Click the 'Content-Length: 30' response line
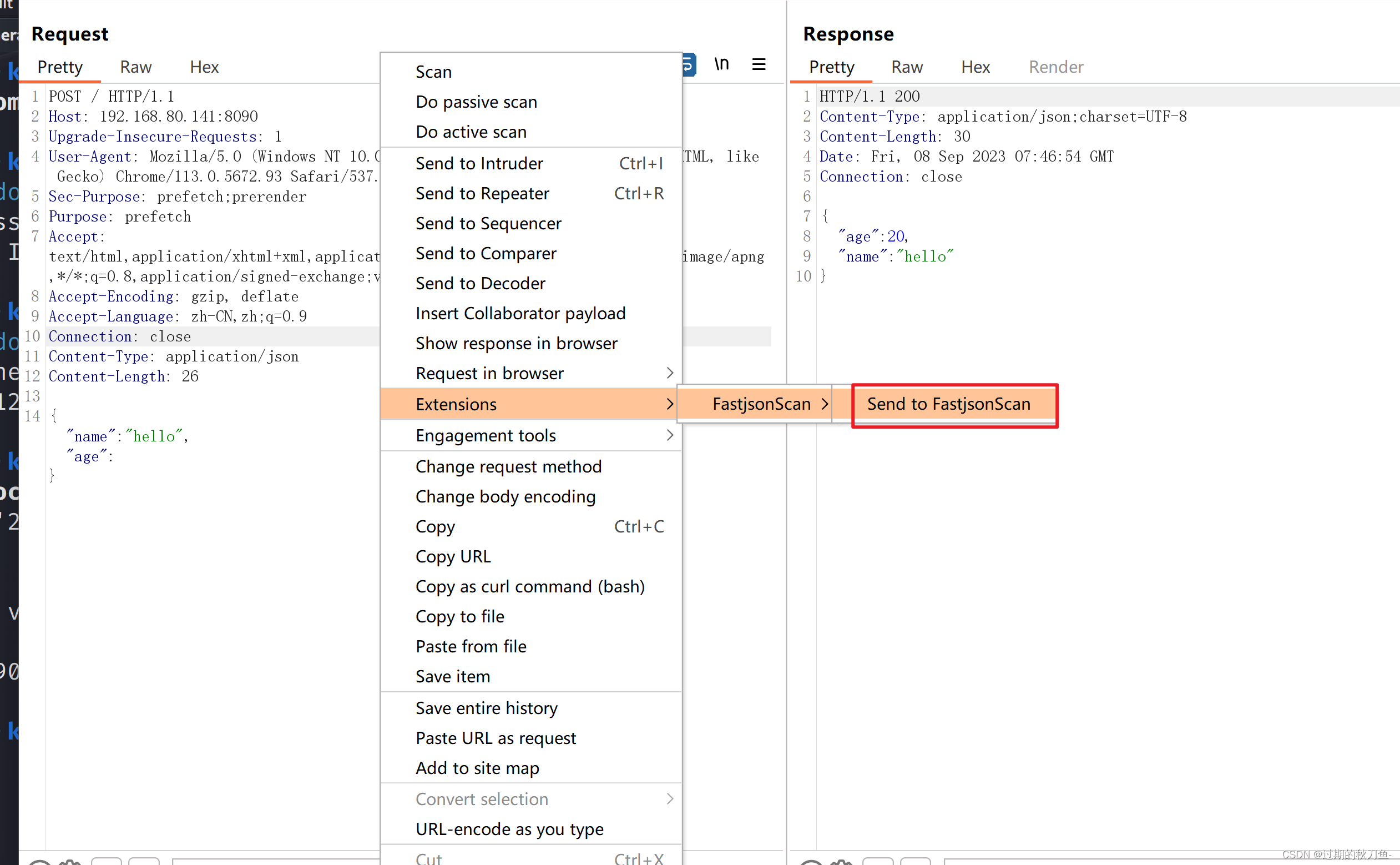The height and width of the screenshot is (865, 1400). (894, 136)
